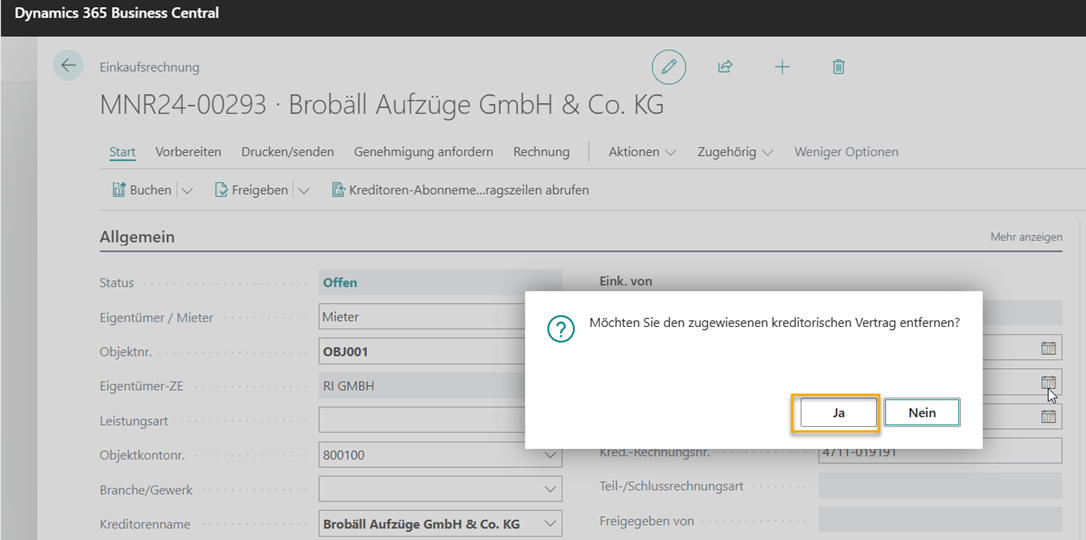Open the Kreditorenname dropdown
This screenshot has width=1086, height=540.
(x=551, y=524)
